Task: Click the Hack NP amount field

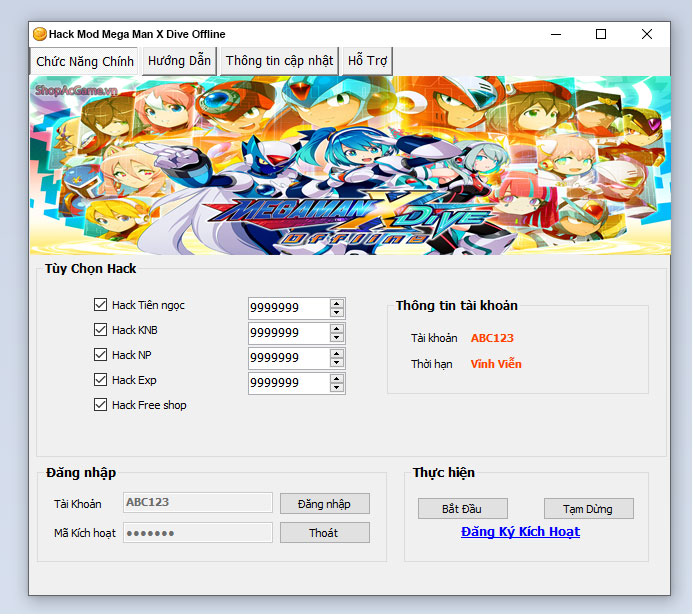Action: point(289,358)
